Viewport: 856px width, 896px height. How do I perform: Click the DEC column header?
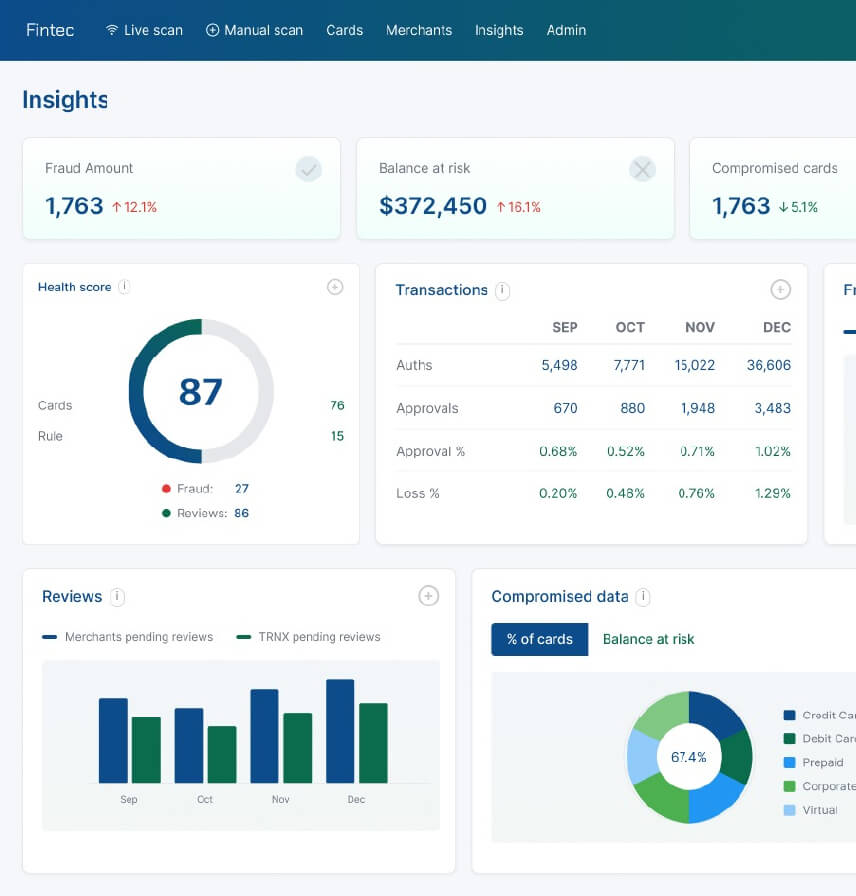point(777,327)
